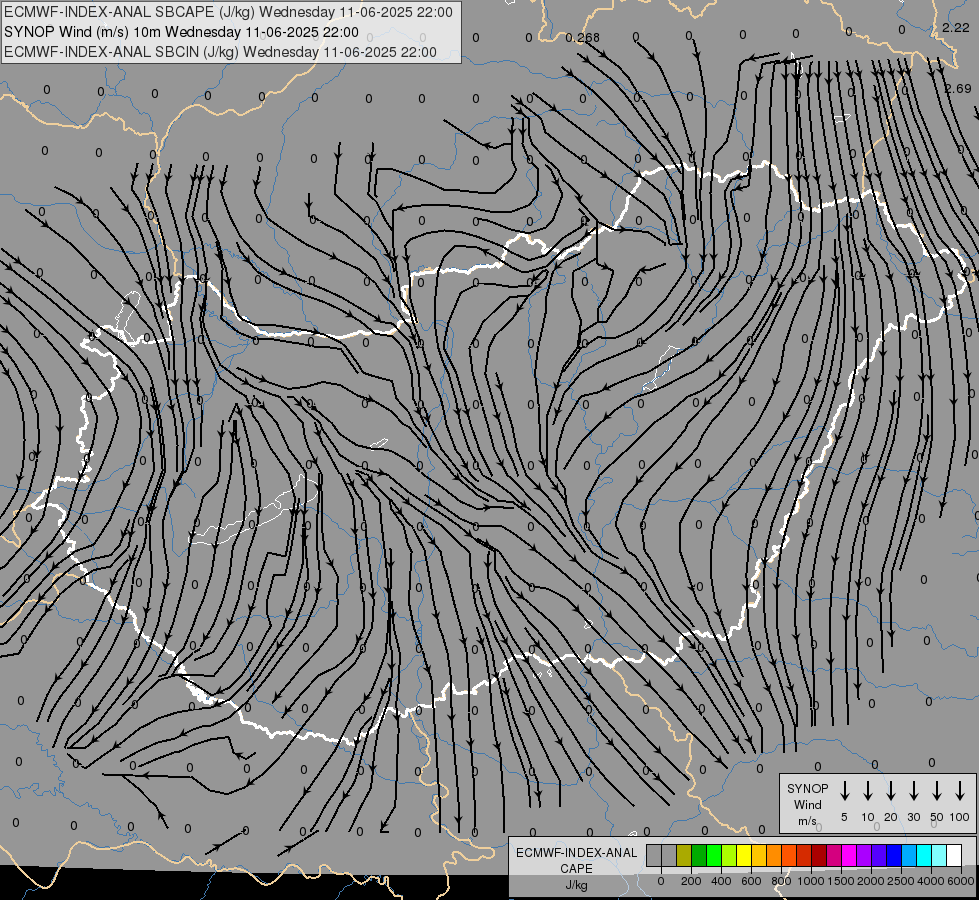The width and height of the screenshot is (979, 900).
Task: Click the '2000' tick label on color scale
Action: 871,881
